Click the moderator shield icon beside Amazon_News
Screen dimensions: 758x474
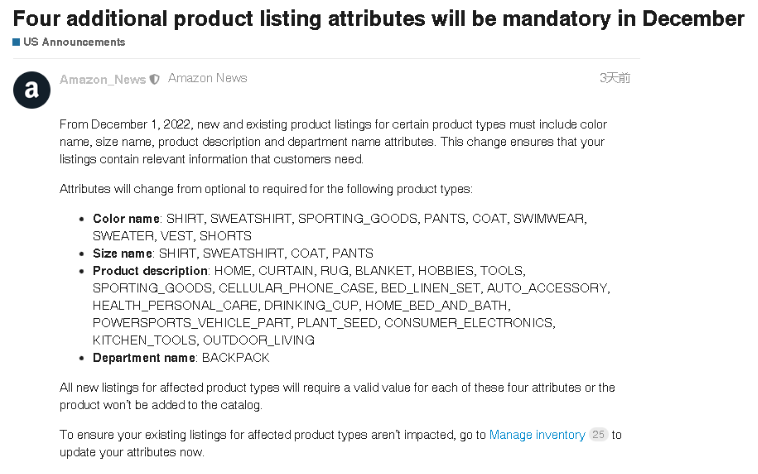(x=154, y=79)
